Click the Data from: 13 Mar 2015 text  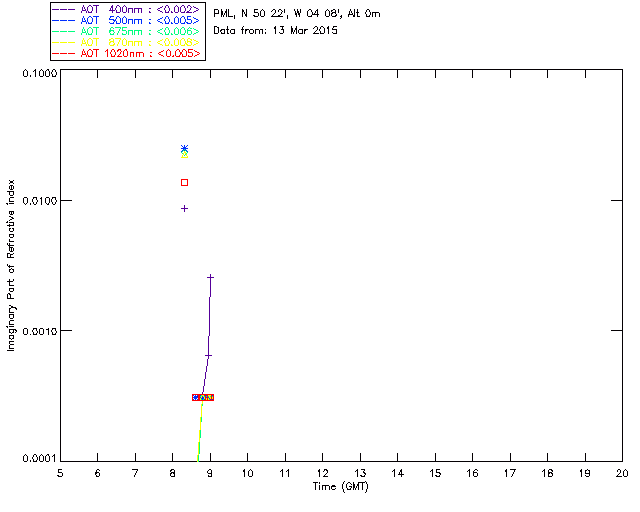276,31
